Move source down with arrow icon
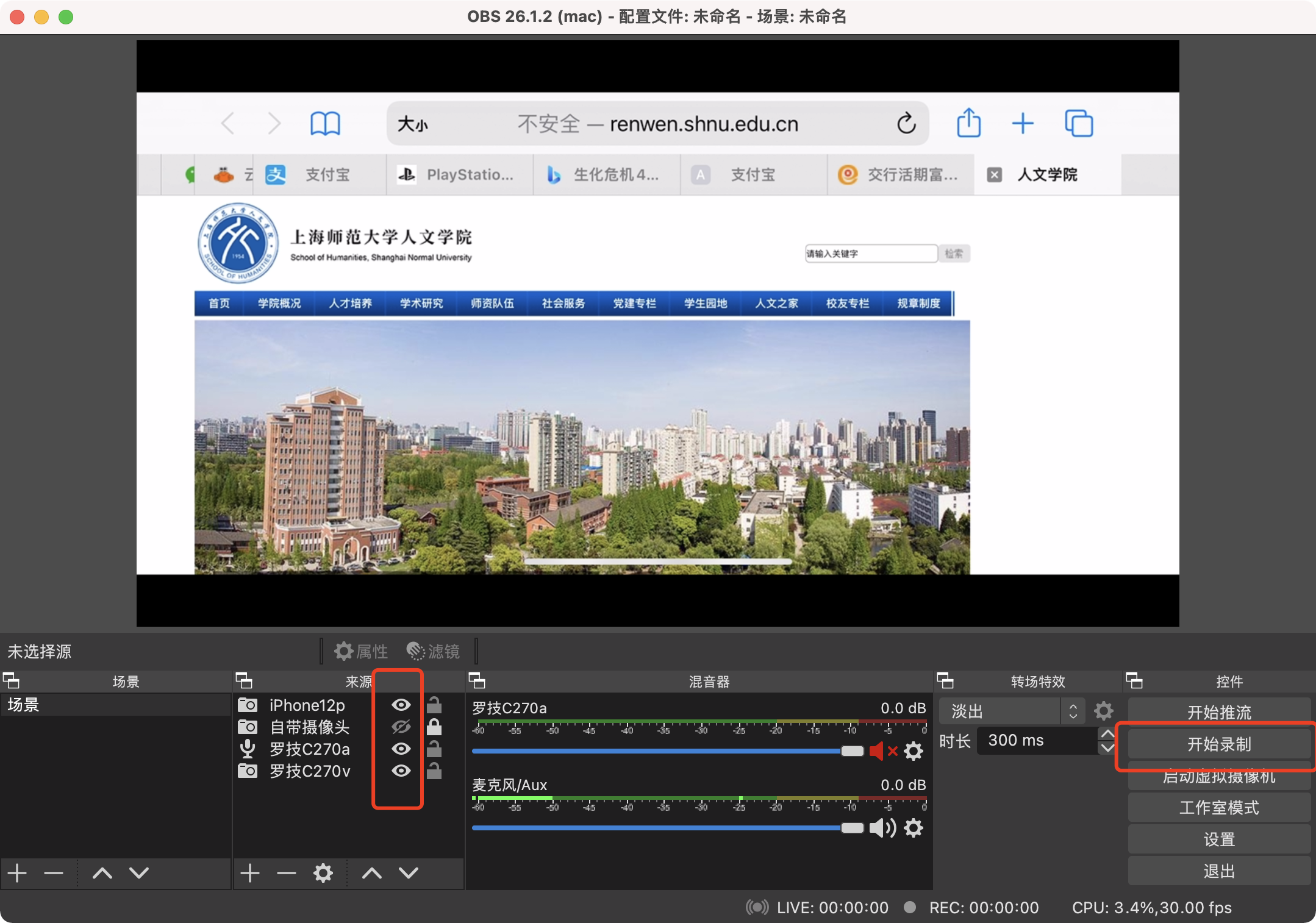 tap(409, 873)
